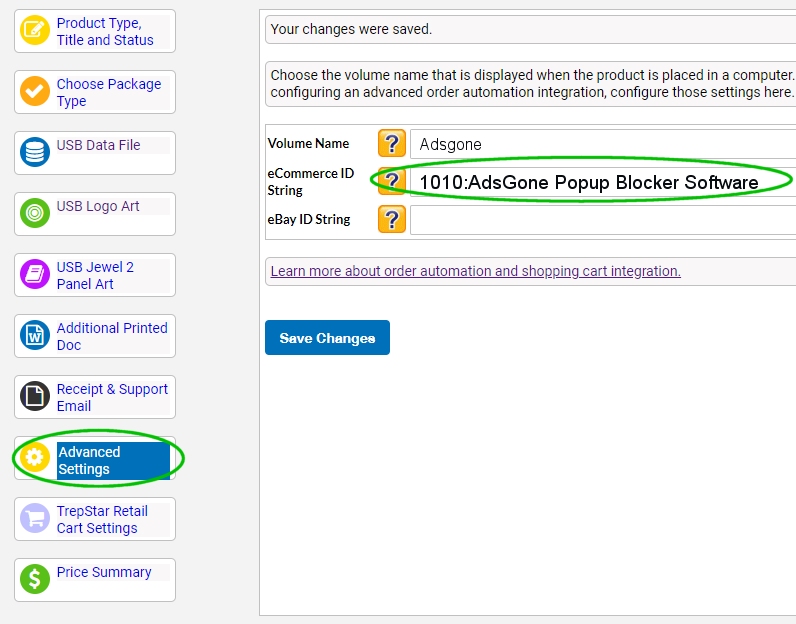Open the Price Summary page
Viewport: 796px width, 624px height.
(104, 572)
